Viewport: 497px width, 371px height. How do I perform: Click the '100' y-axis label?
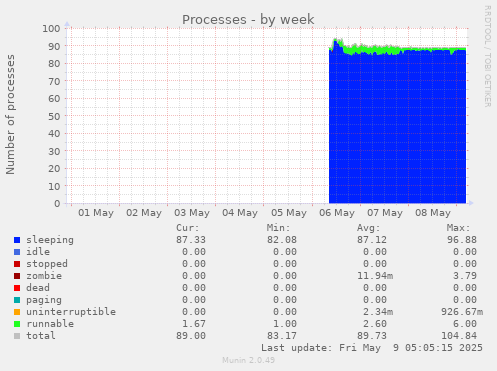pos(51,29)
